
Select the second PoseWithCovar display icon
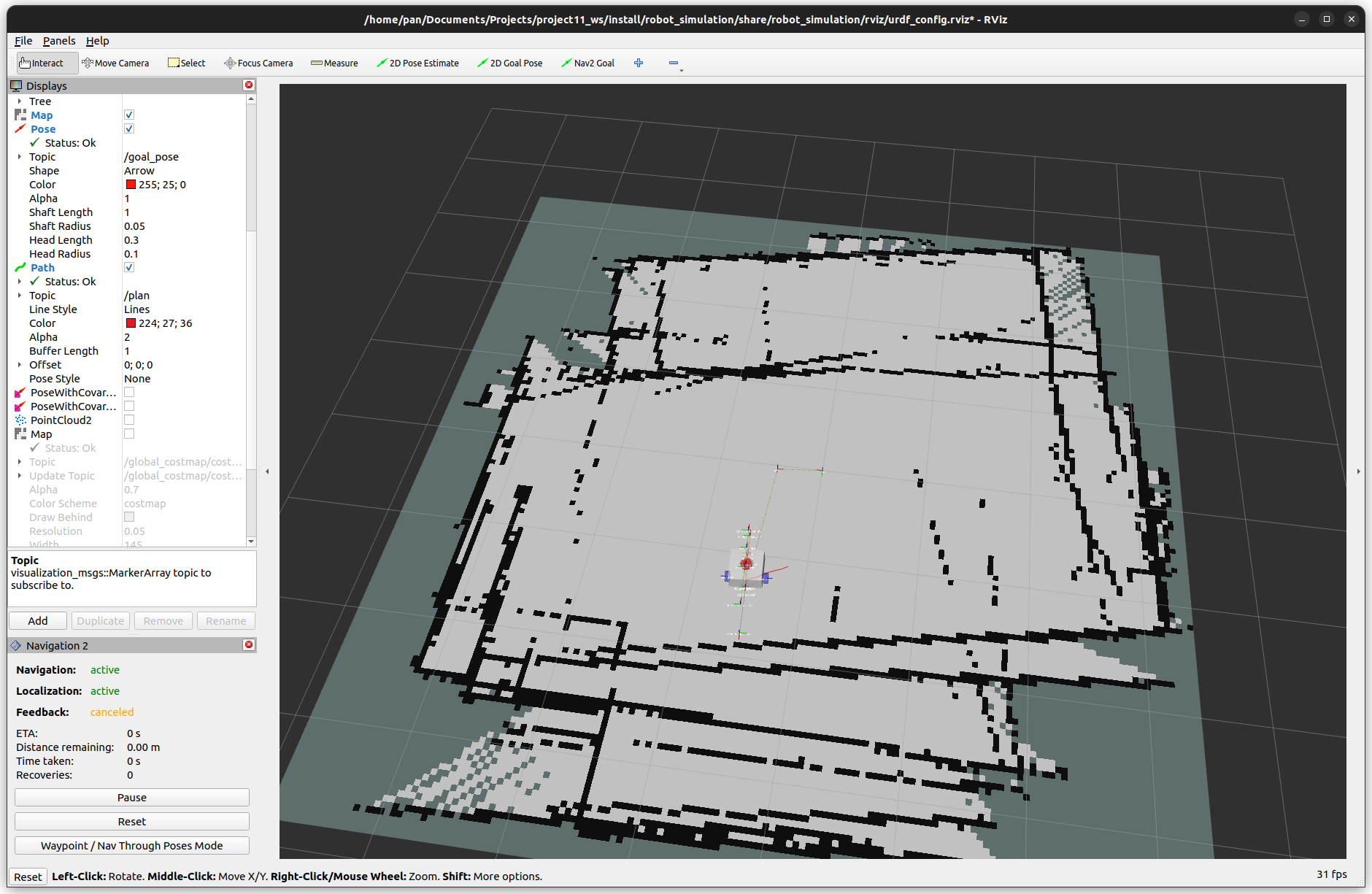[x=20, y=406]
